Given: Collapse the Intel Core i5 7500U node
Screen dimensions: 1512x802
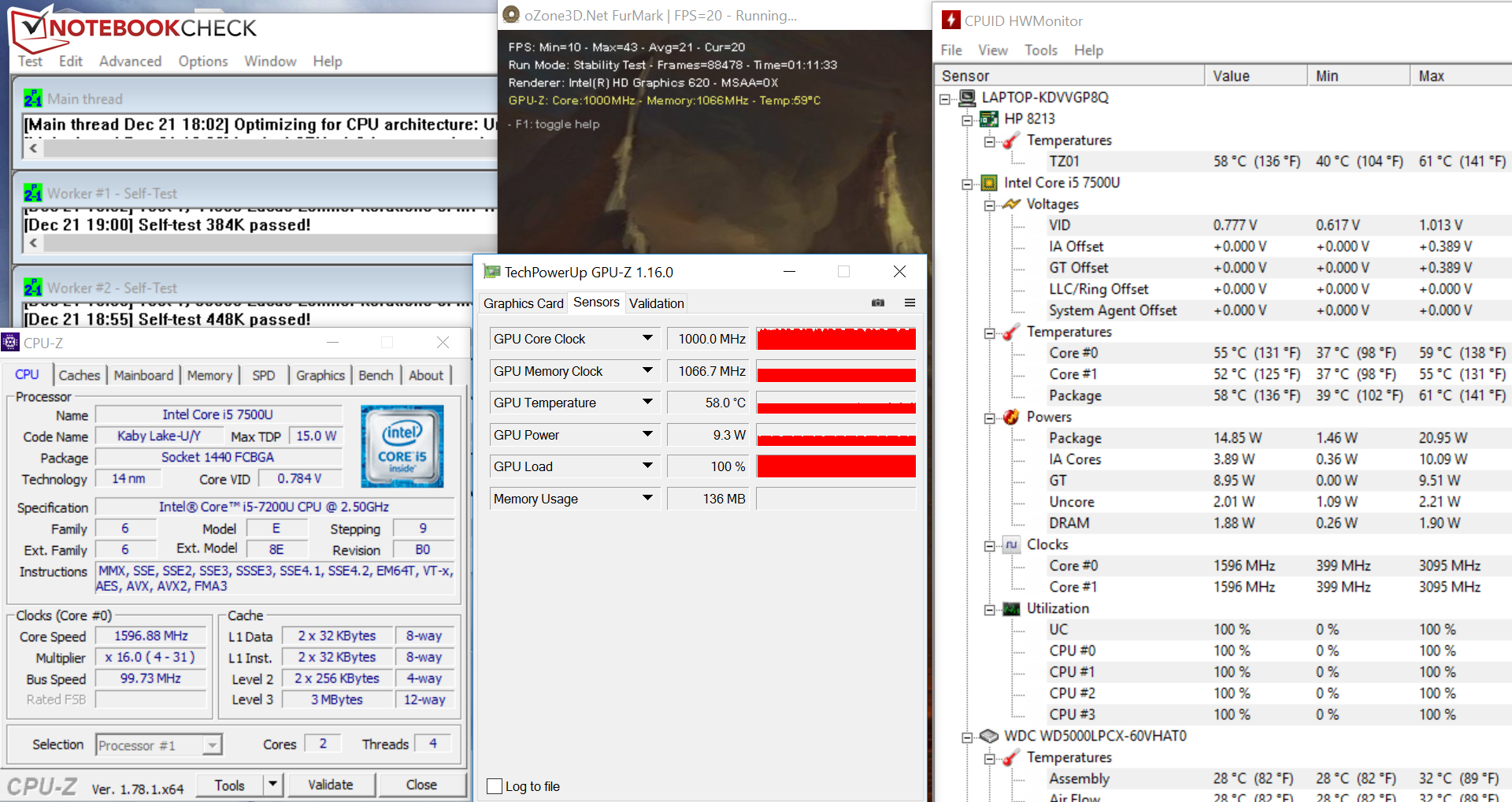Looking at the screenshot, I should tap(967, 184).
